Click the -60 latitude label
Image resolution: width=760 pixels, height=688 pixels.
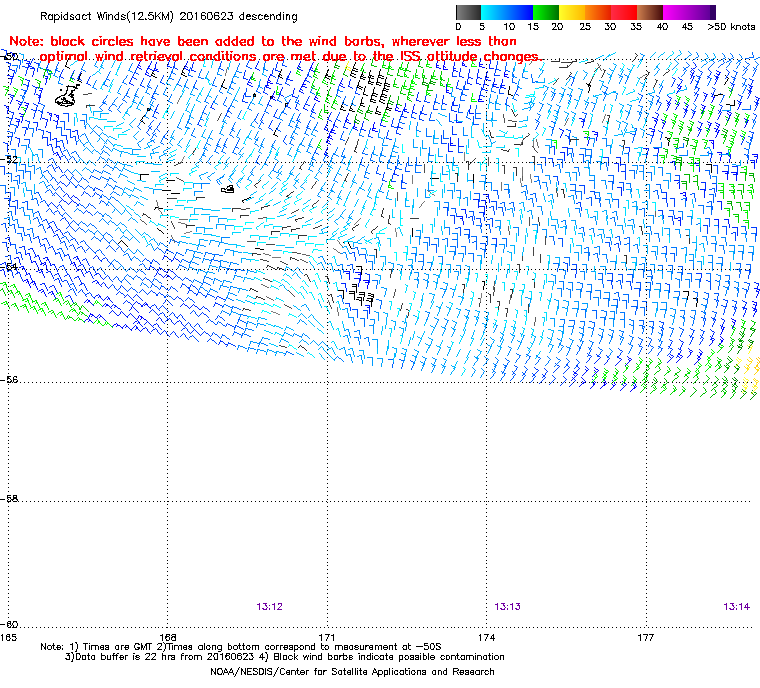tap(9, 624)
